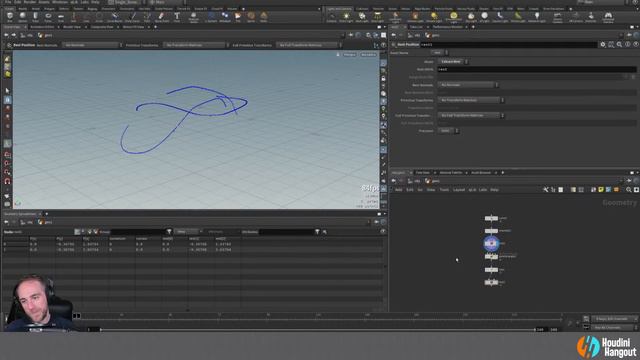Select the bottom node in the network
The height and width of the screenshot is (360, 640).
click(x=491, y=282)
